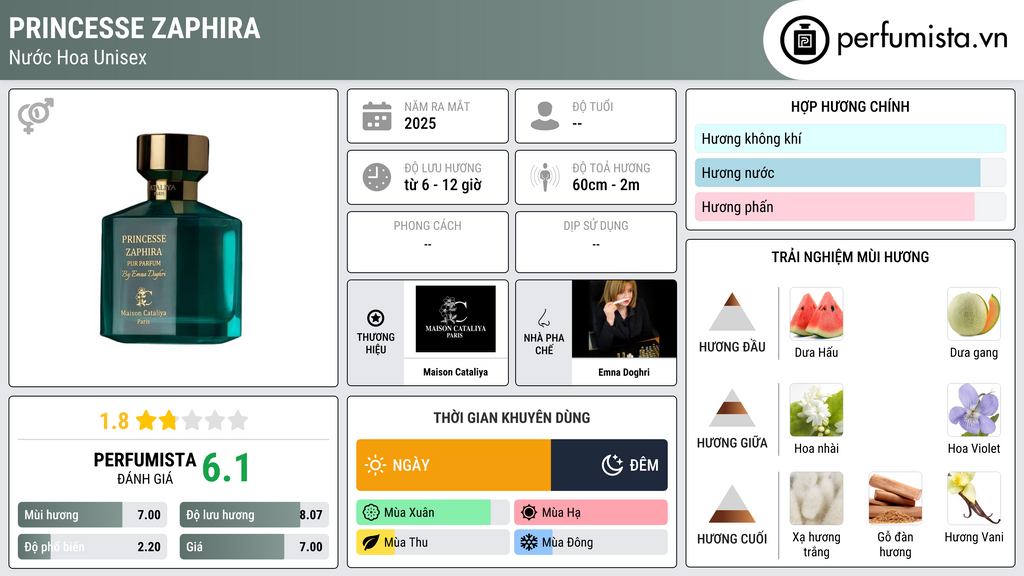The image size is (1024, 576).
Task: Click the 1.8 user rating number
Action: pos(114,421)
